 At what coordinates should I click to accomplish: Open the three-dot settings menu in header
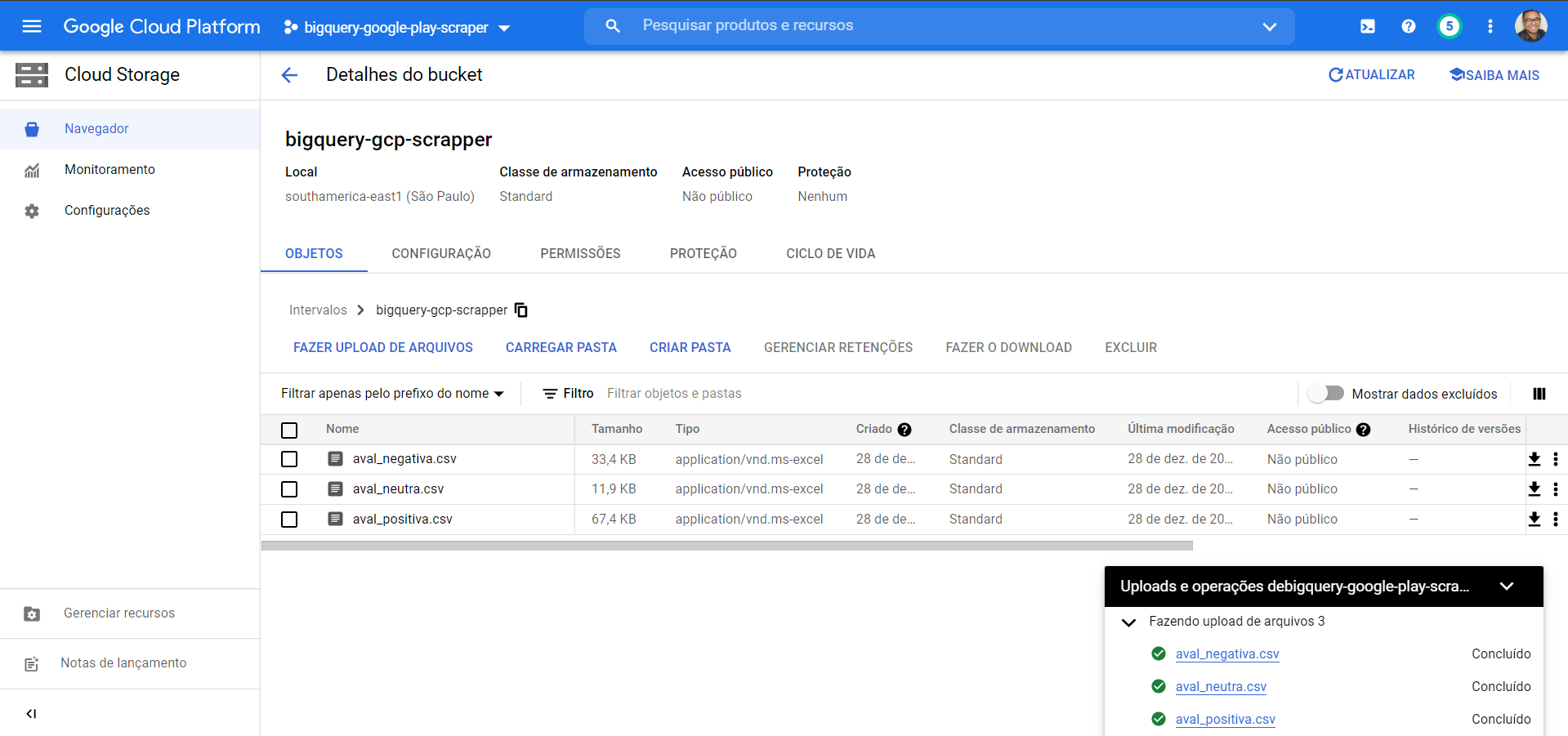pos(1490,26)
